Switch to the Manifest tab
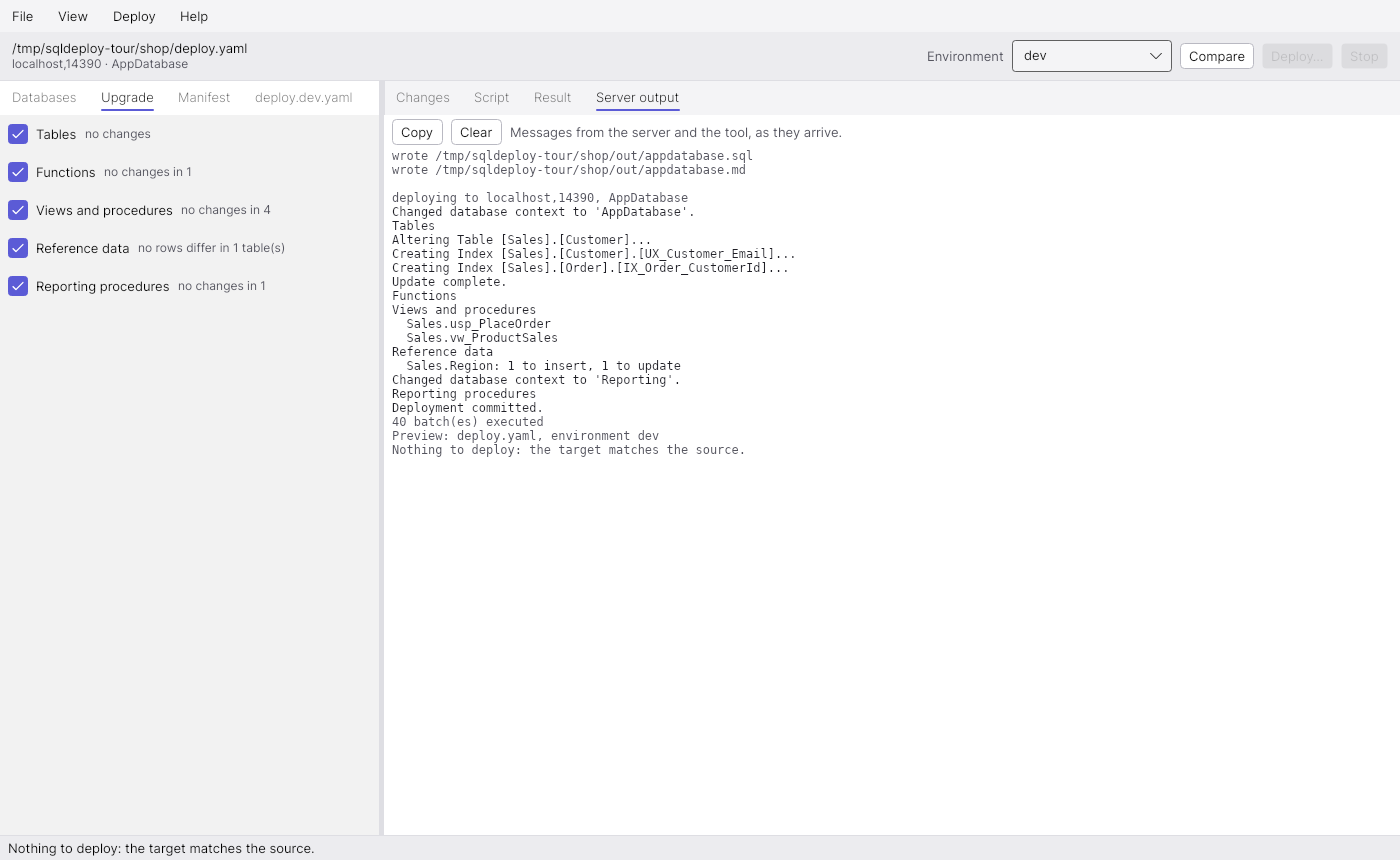Image resolution: width=1400 pixels, height=860 pixels. [204, 97]
